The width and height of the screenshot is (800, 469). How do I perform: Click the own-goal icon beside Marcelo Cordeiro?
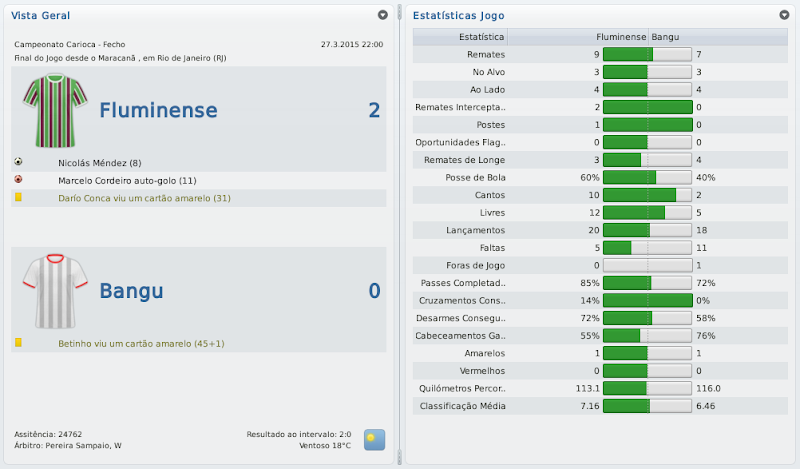coord(18,180)
